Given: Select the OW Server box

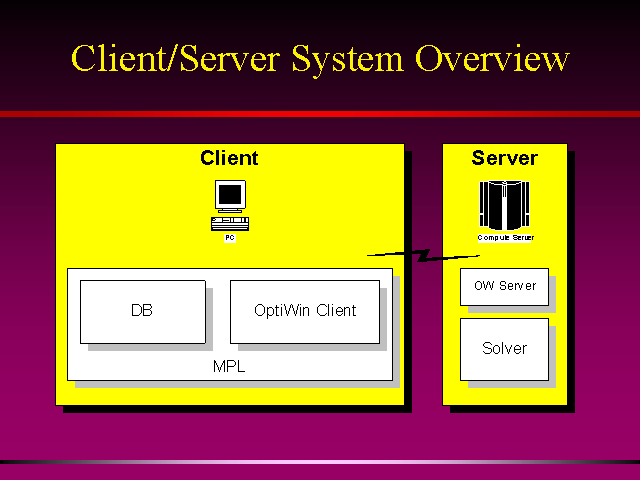Looking at the screenshot, I should tap(504, 286).
